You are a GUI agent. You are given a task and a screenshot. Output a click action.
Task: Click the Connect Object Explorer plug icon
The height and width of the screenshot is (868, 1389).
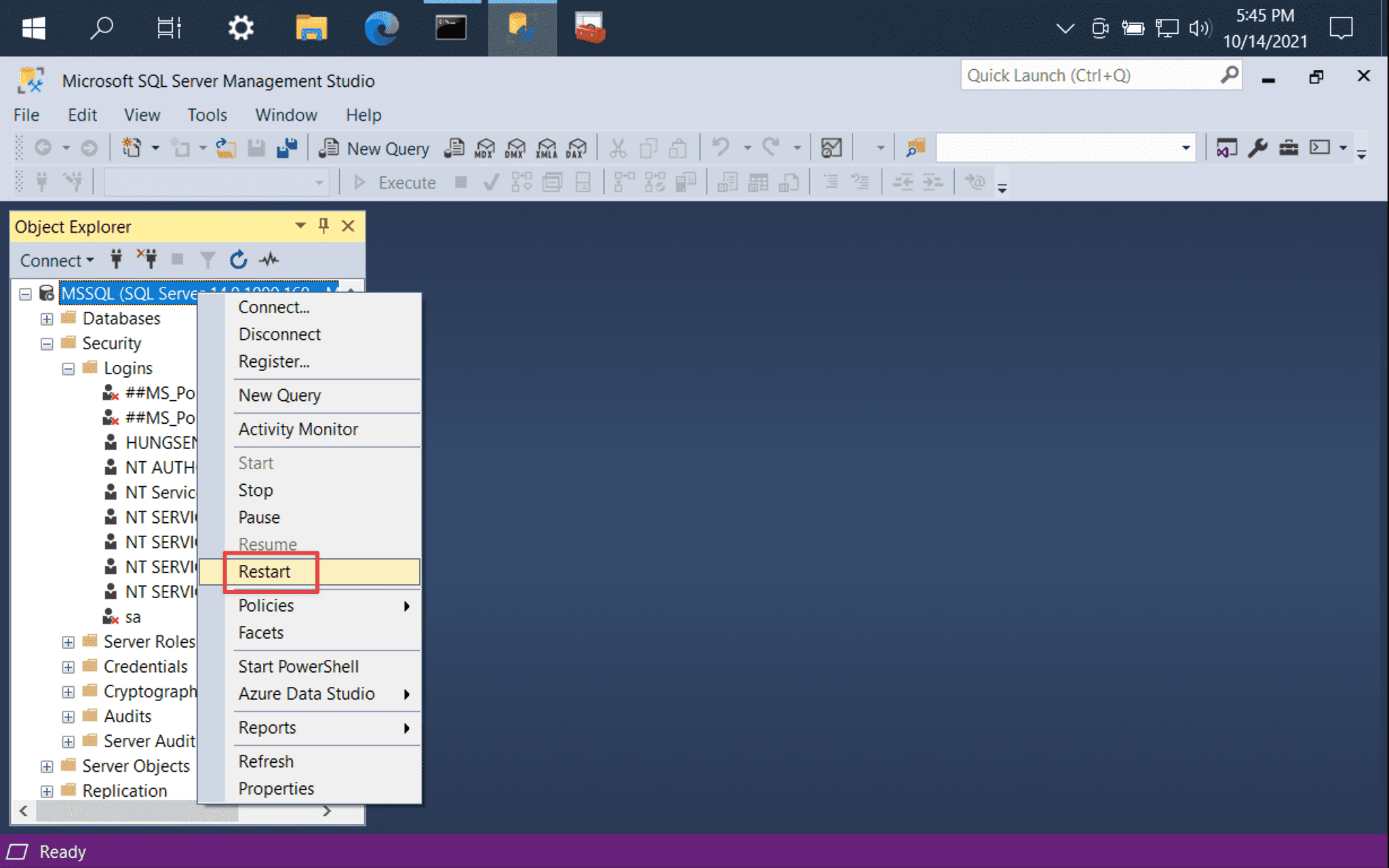[116, 260]
